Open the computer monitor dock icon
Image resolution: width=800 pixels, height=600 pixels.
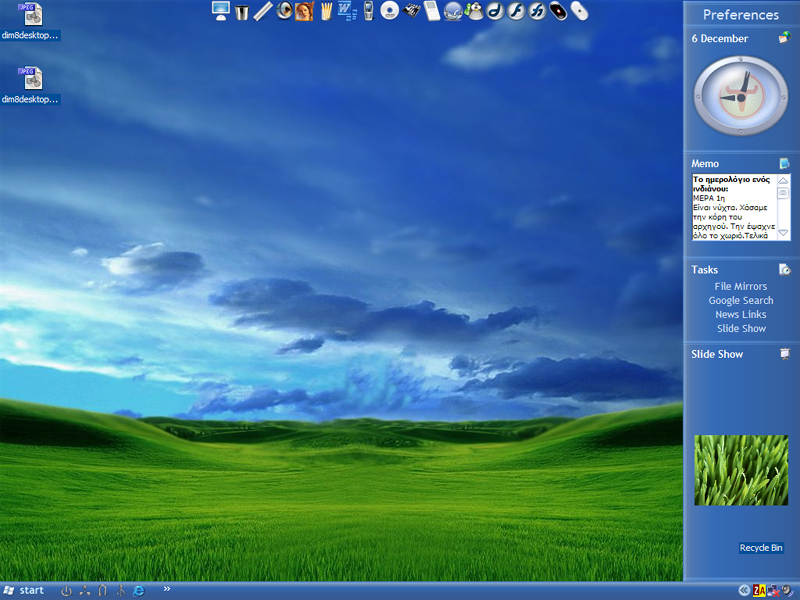[x=220, y=11]
